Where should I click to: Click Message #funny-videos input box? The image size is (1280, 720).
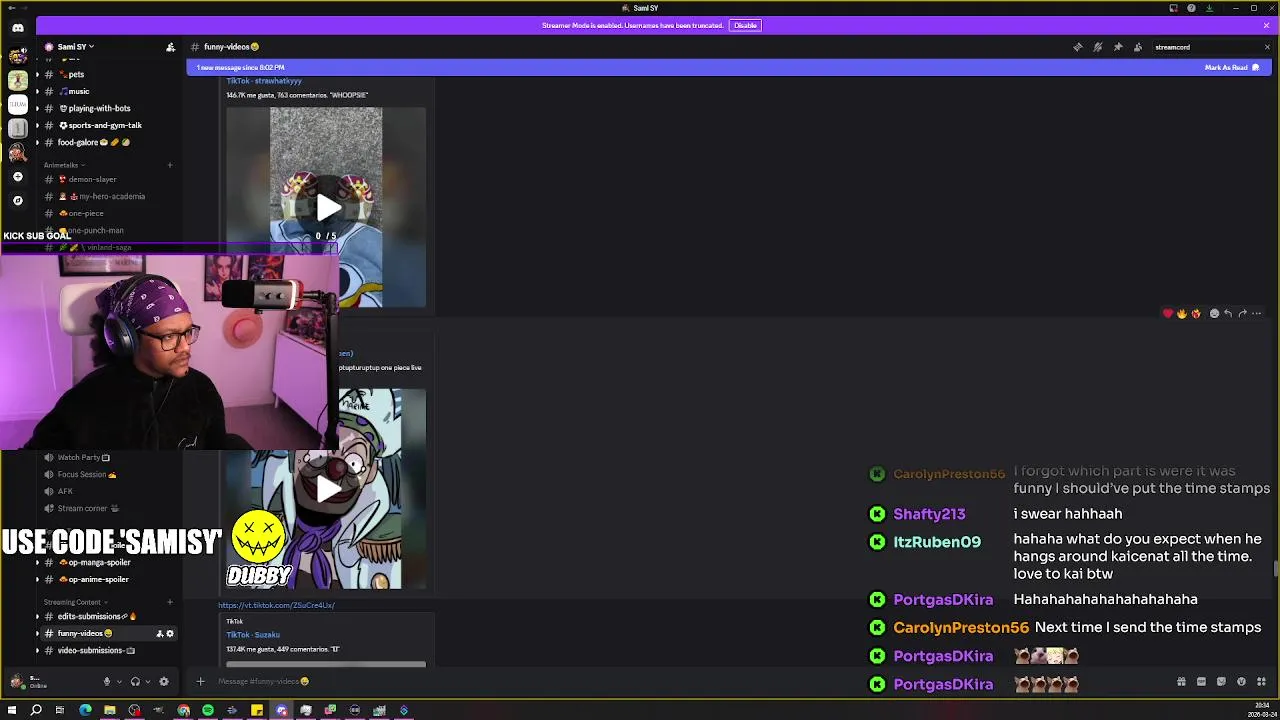[x=690, y=681]
